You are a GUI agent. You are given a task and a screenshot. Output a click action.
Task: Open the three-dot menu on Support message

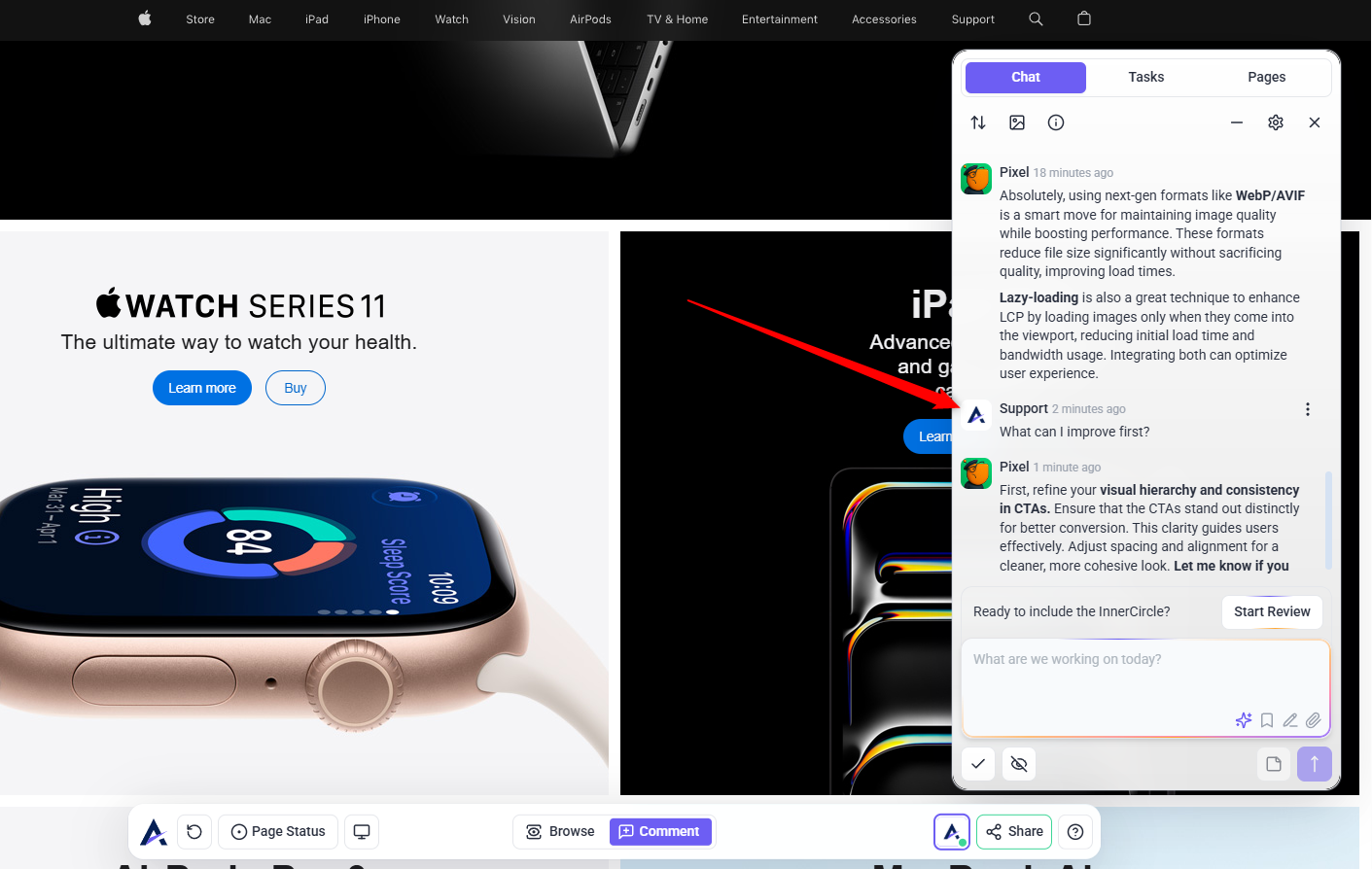(x=1308, y=409)
